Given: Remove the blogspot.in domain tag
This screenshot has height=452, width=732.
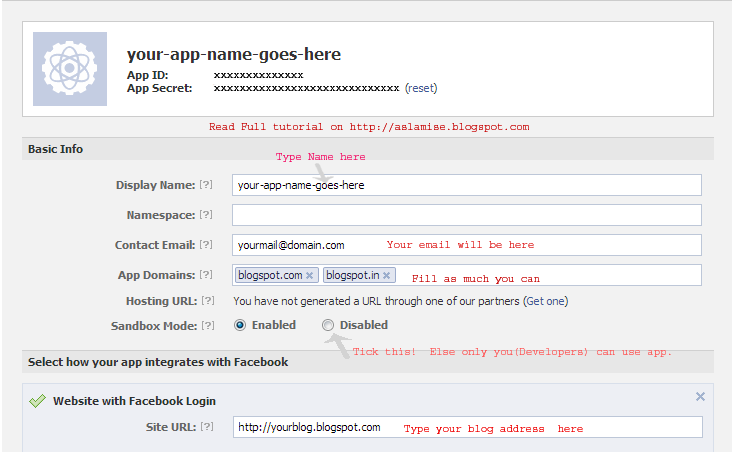Looking at the screenshot, I should click(387, 275).
